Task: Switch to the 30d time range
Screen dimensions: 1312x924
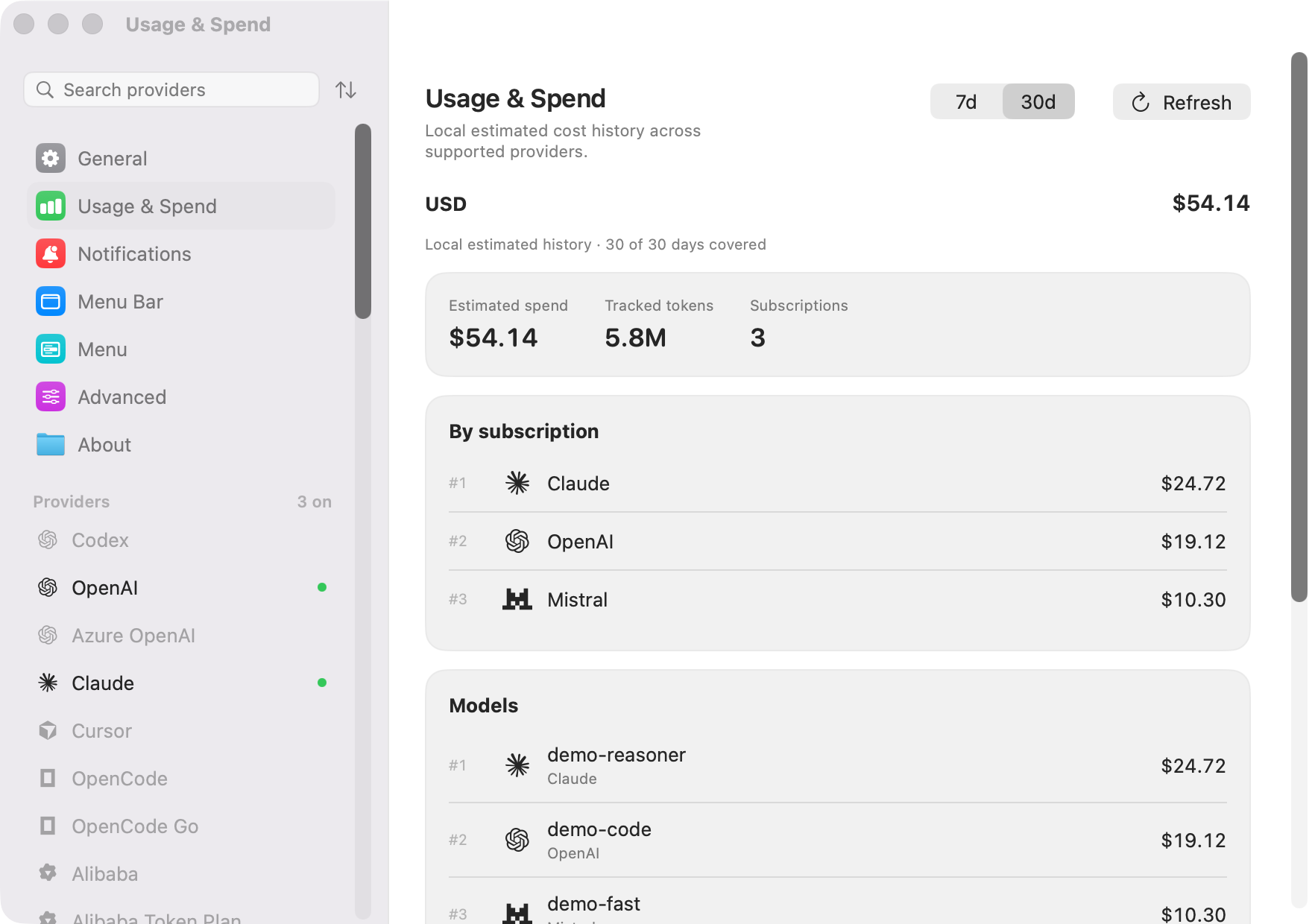Action: pos(1038,101)
